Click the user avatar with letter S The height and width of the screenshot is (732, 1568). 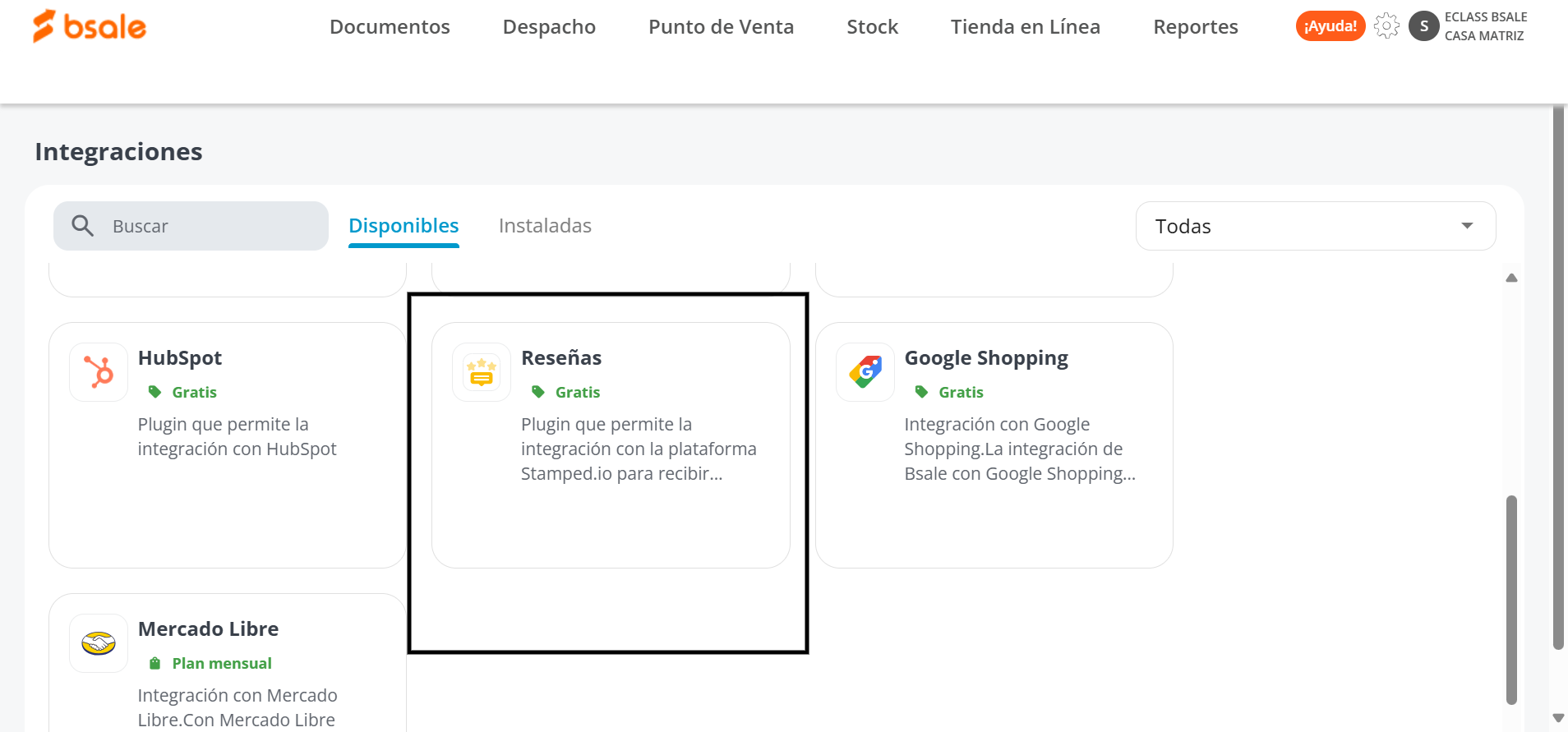1423,26
